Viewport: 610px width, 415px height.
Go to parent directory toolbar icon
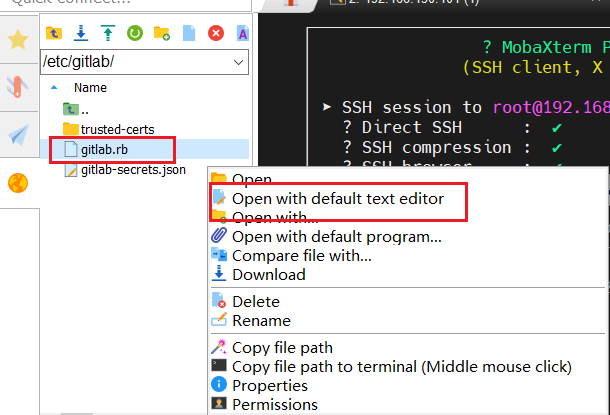click(54, 34)
